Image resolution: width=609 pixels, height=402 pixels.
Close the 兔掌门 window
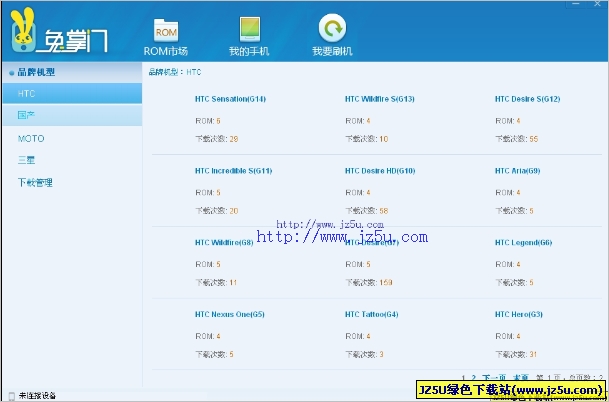click(x=597, y=3)
